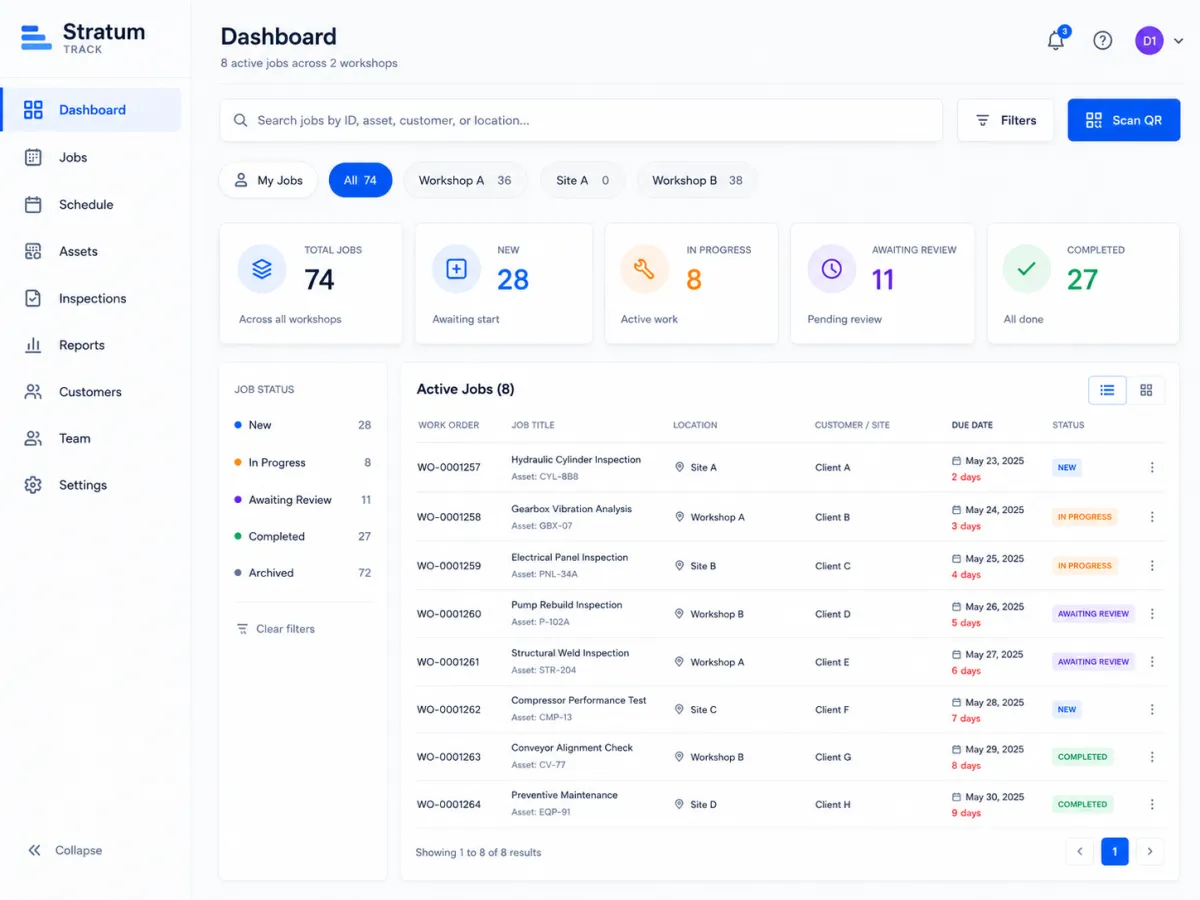The height and width of the screenshot is (900, 1200).
Task: Open row menu for WO-0001258
Action: (x=1152, y=517)
